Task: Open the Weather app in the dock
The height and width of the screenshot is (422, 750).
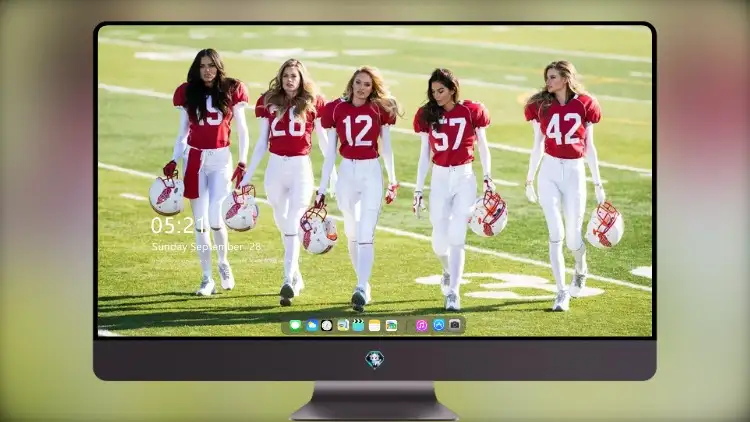Action: tap(312, 325)
